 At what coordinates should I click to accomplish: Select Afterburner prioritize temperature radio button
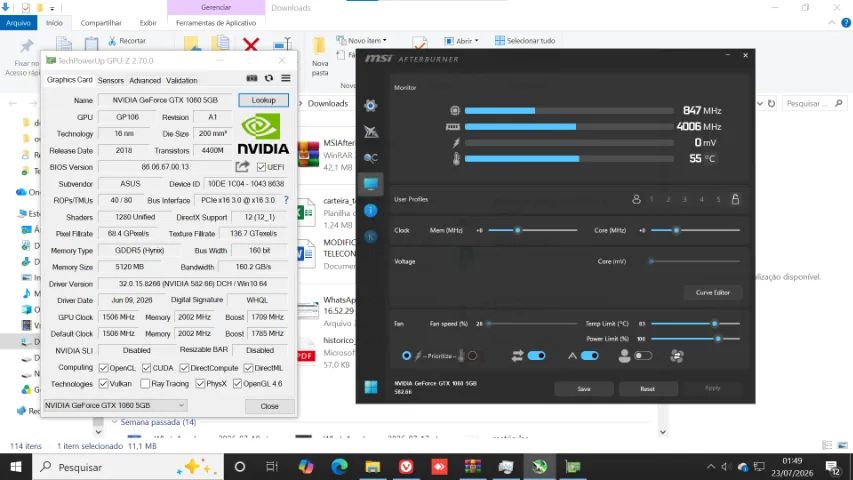pyautogui.click(x=472, y=356)
